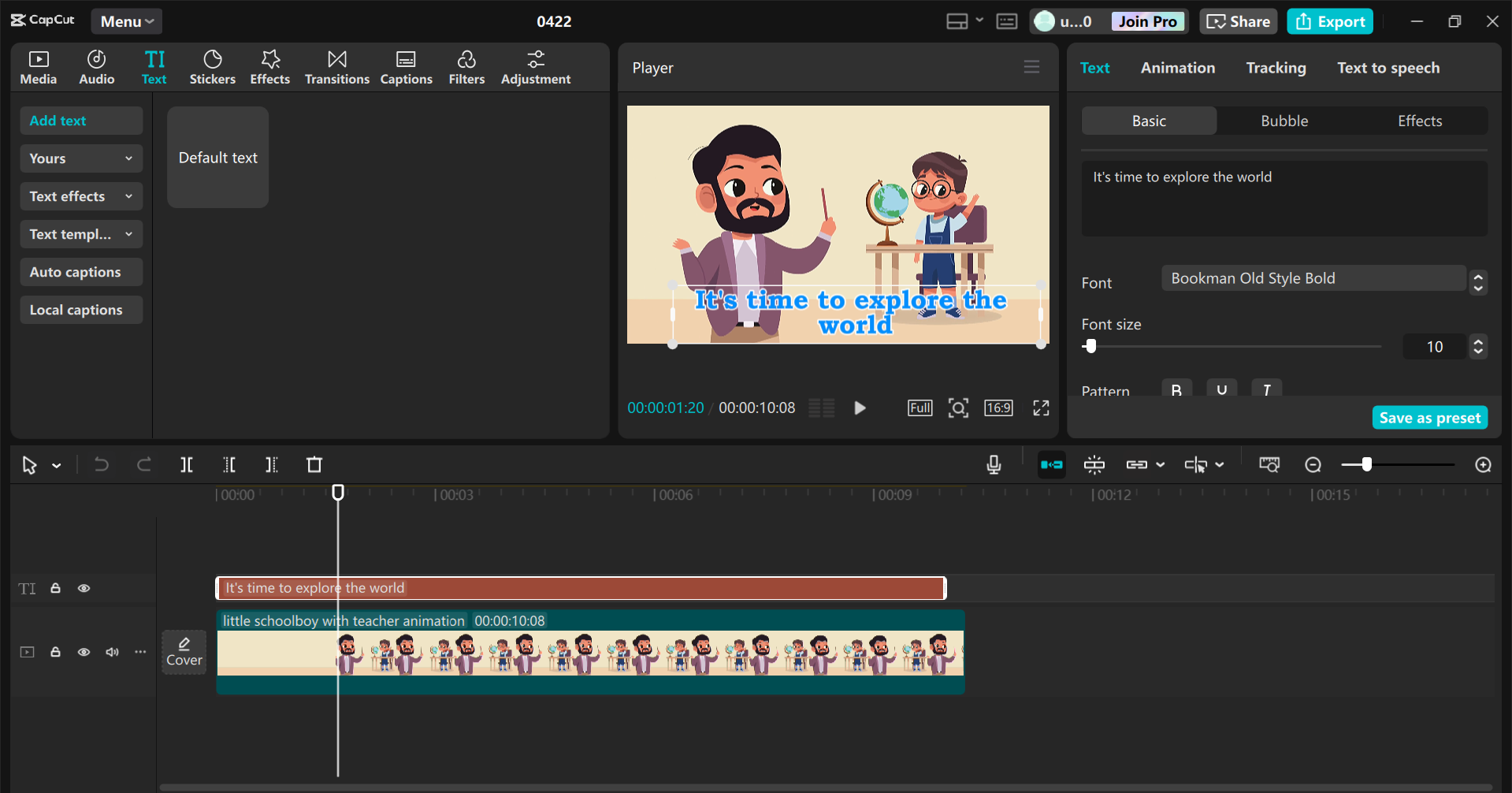Open the Bubble tab
The width and height of the screenshot is (1512, 793).
click(x=1284, y=121)
